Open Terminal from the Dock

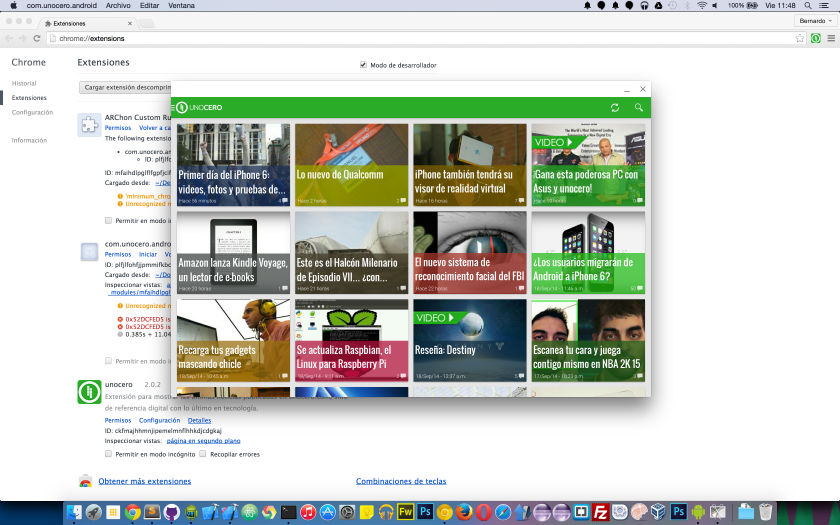point(288,512)
